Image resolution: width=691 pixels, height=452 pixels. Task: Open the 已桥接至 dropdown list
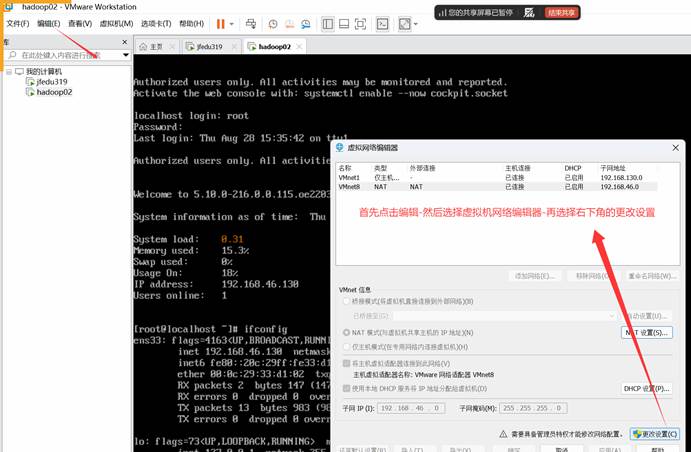505,316
